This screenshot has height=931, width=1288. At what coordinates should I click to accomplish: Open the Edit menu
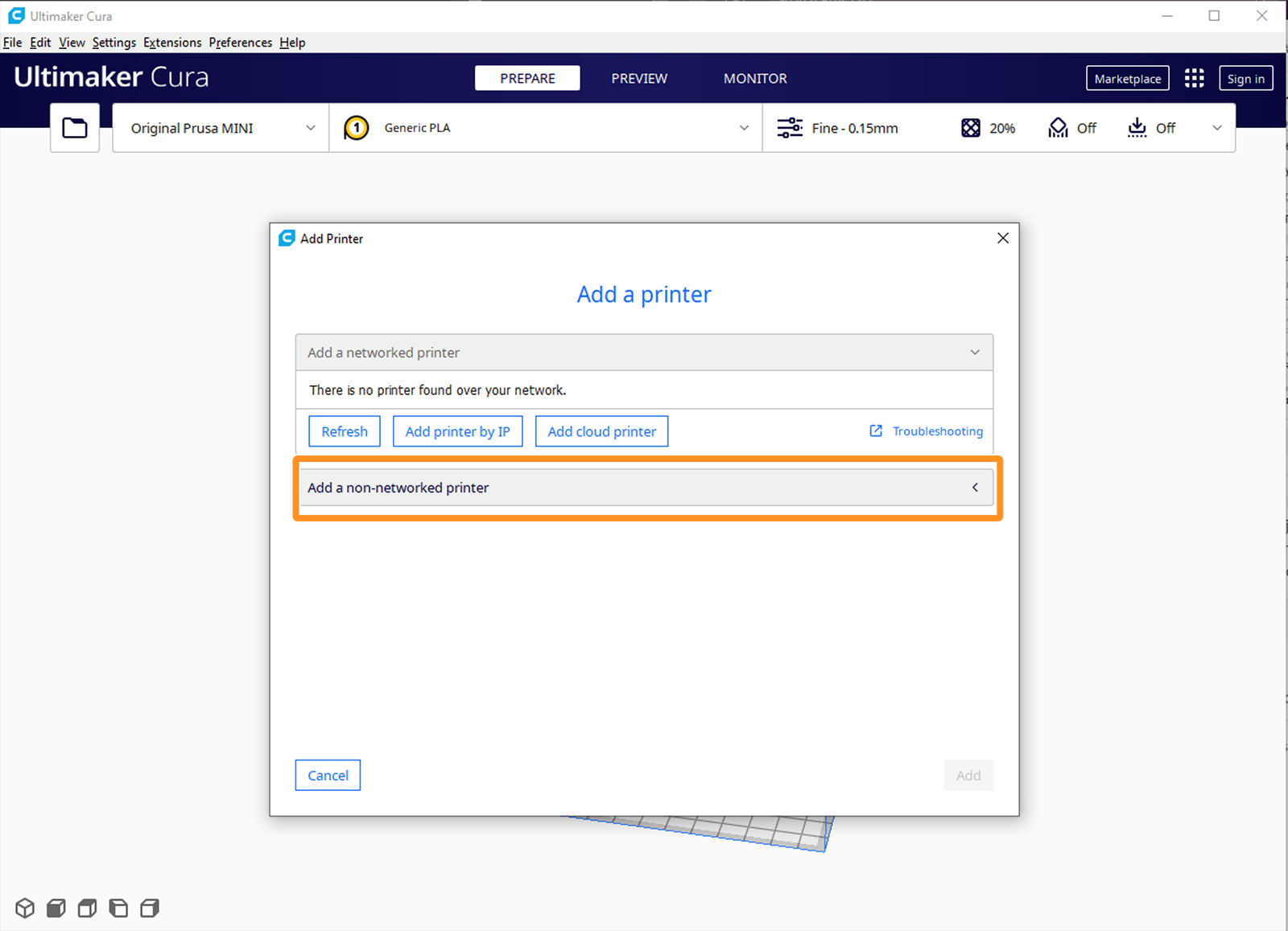pos(40,43)
